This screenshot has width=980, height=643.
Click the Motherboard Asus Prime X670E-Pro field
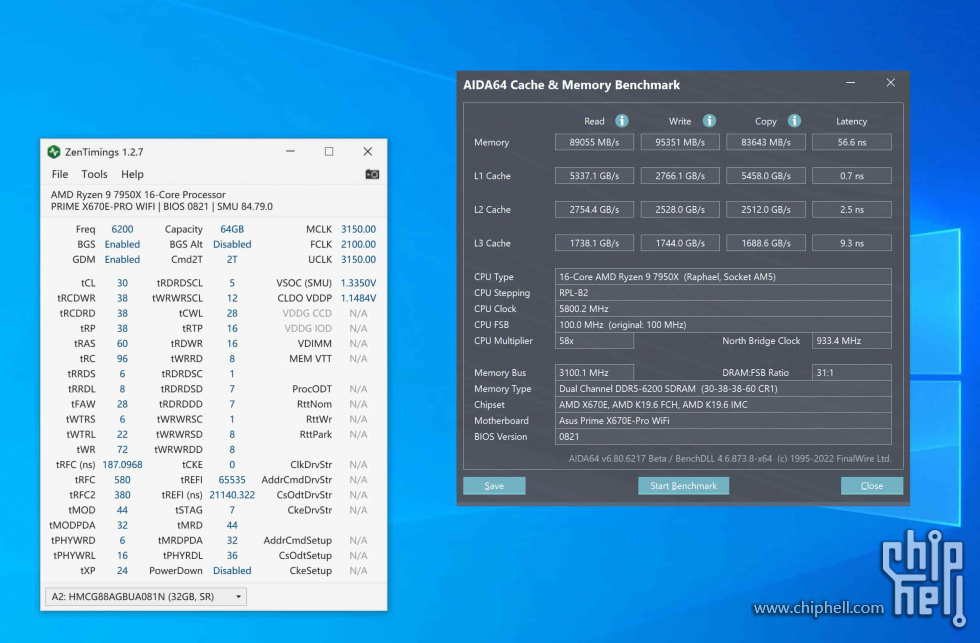[x=723, y=421]
